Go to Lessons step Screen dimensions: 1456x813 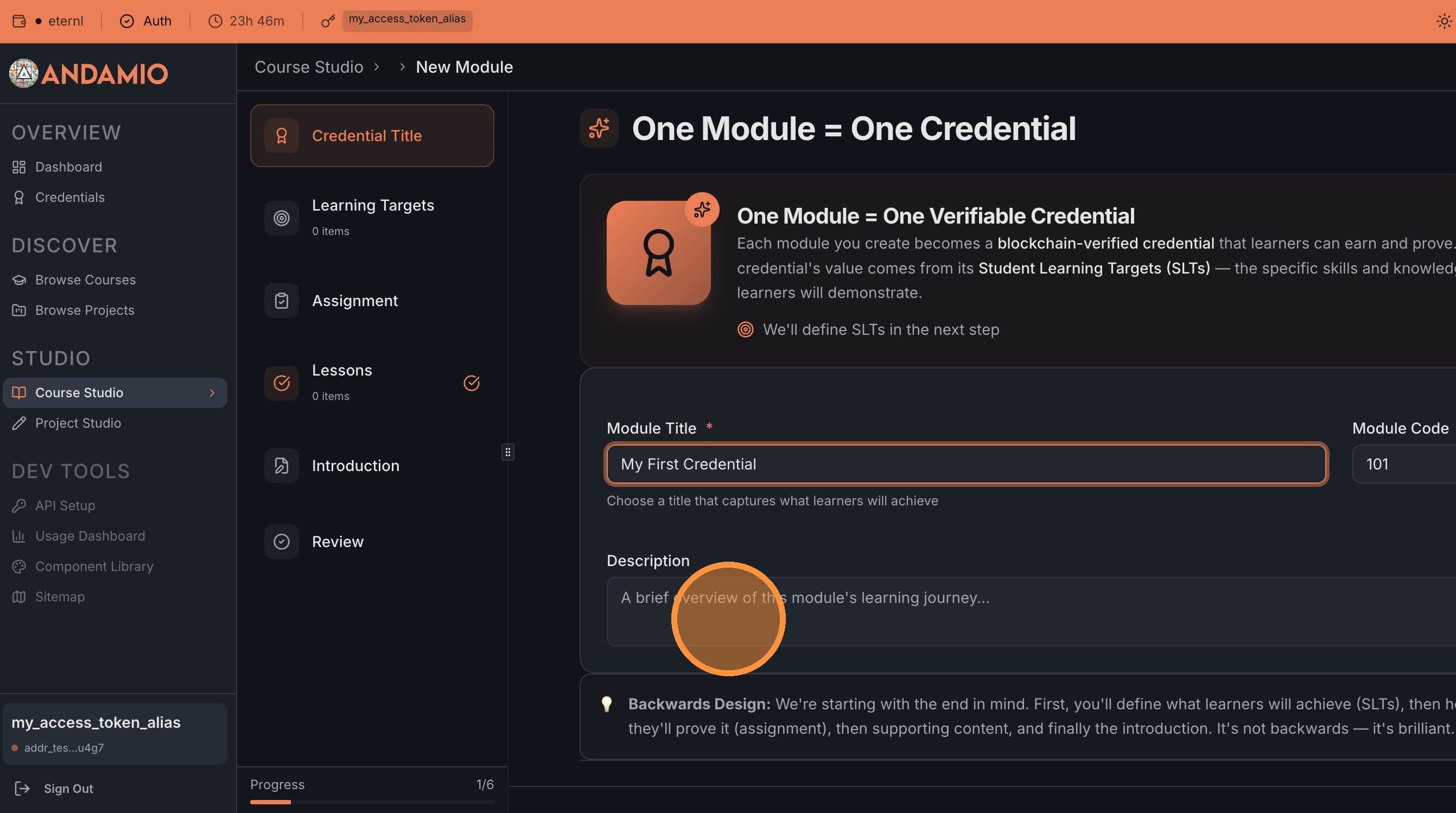pyautogui.click(x=341, y=371)
